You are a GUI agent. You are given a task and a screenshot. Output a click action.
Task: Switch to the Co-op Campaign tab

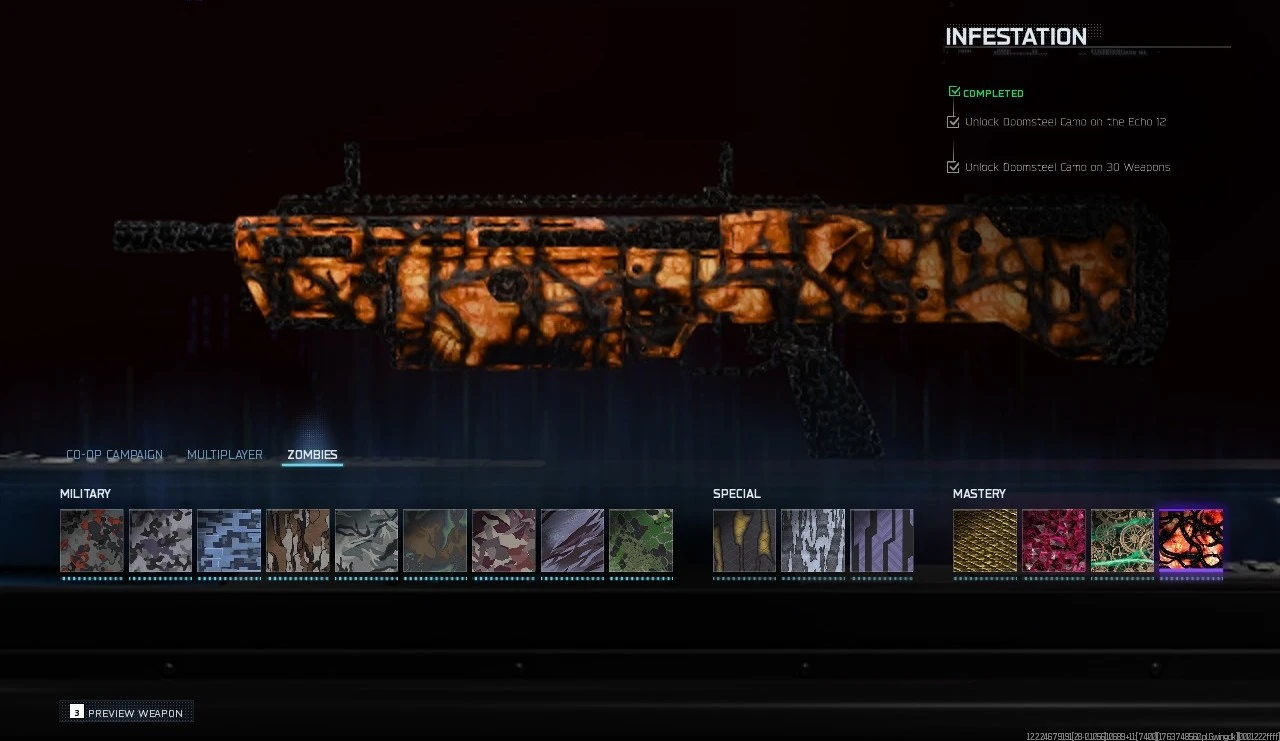tap(114, 455)
